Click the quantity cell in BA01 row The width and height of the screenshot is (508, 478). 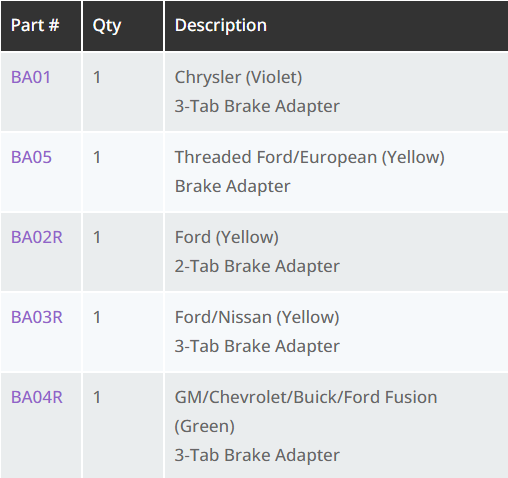coord(123,92)
